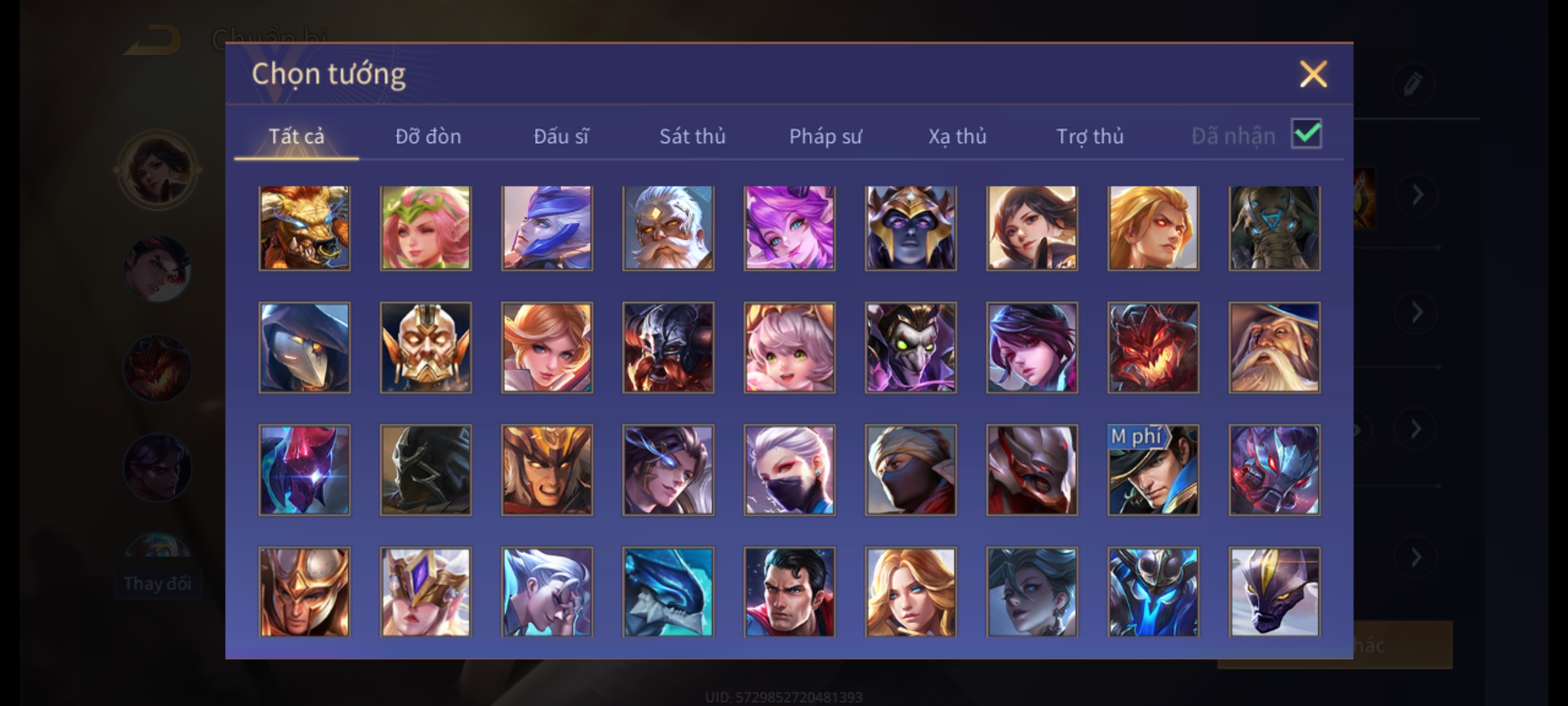1568x706 pixels.
Task: Open the Pháp sư tab
Action: [825, 136]
